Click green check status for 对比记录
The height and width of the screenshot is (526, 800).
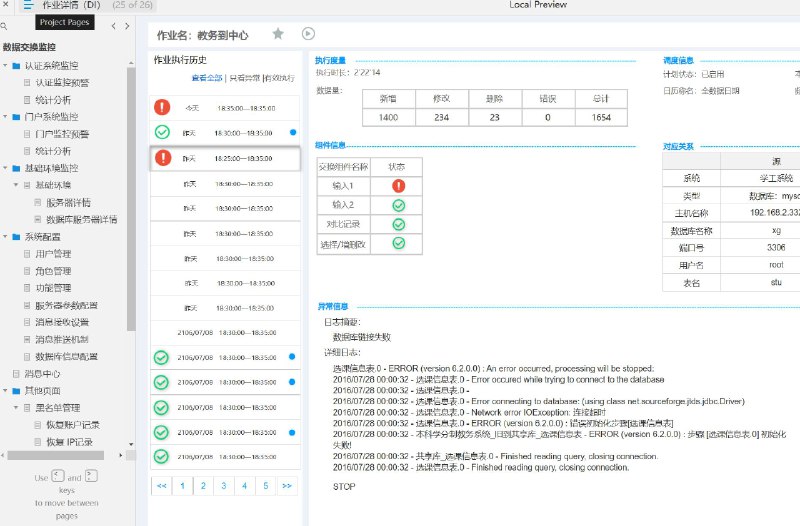pos(398,224)
